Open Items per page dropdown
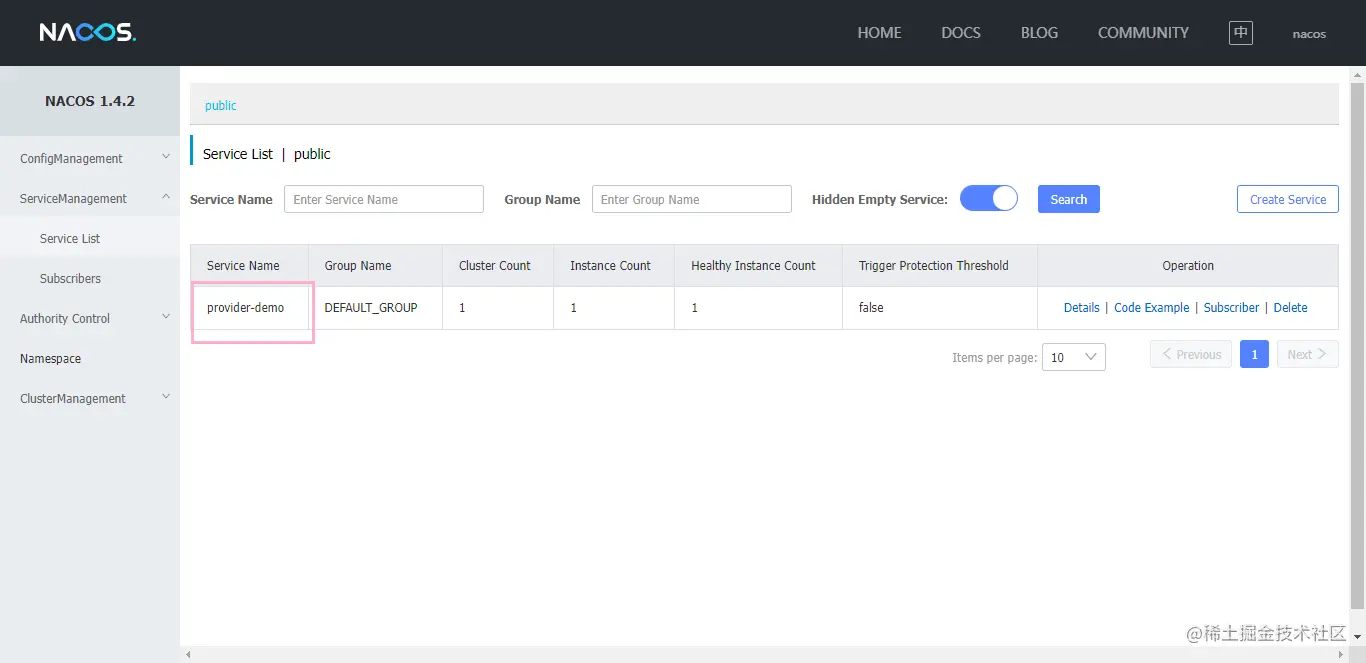The height and width of the screenshot is (663, 1366). pyautogui.click(x=1073, y=357)
